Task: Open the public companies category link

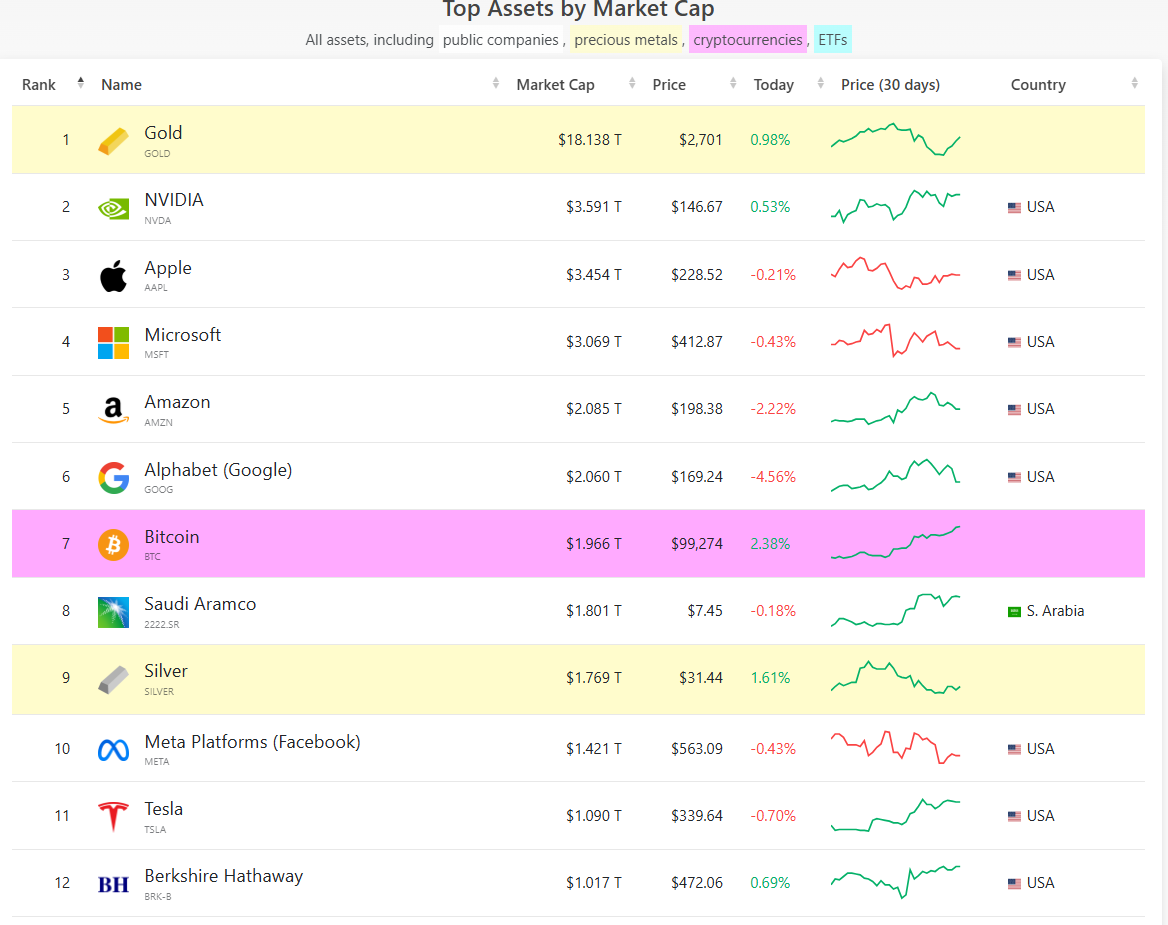Action: coord(501,39)
